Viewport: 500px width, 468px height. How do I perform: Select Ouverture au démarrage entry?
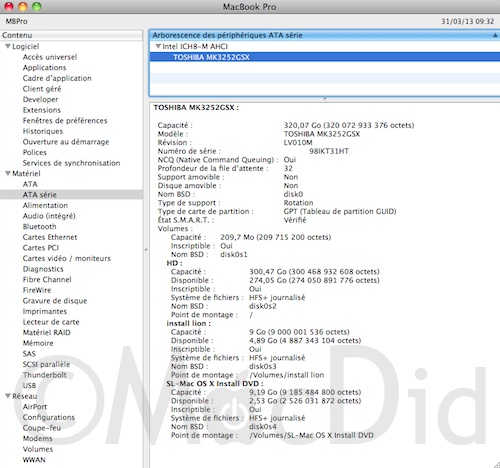click(66, 142)
